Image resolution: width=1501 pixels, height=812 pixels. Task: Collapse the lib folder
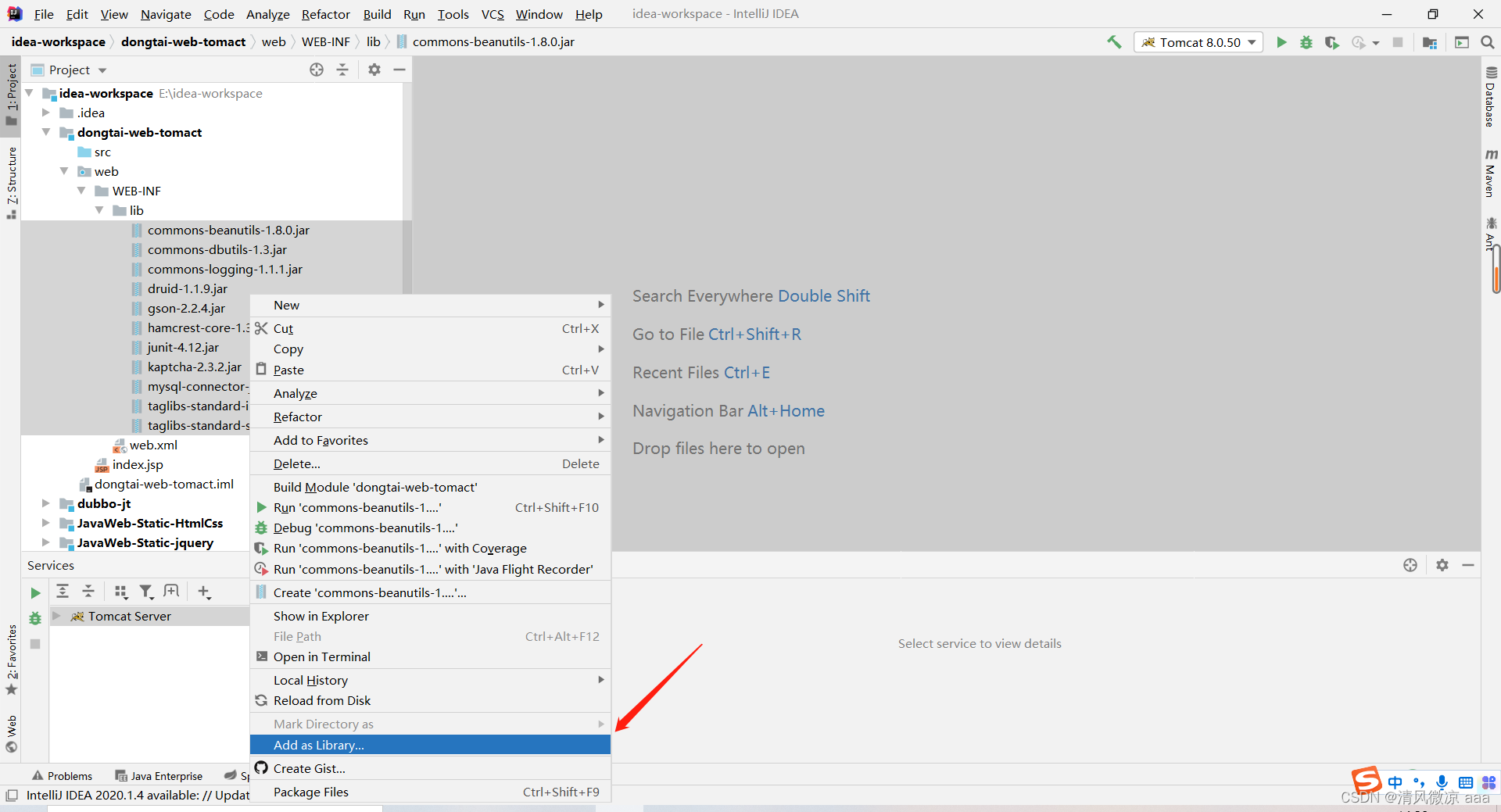click(x=99, y=210)
